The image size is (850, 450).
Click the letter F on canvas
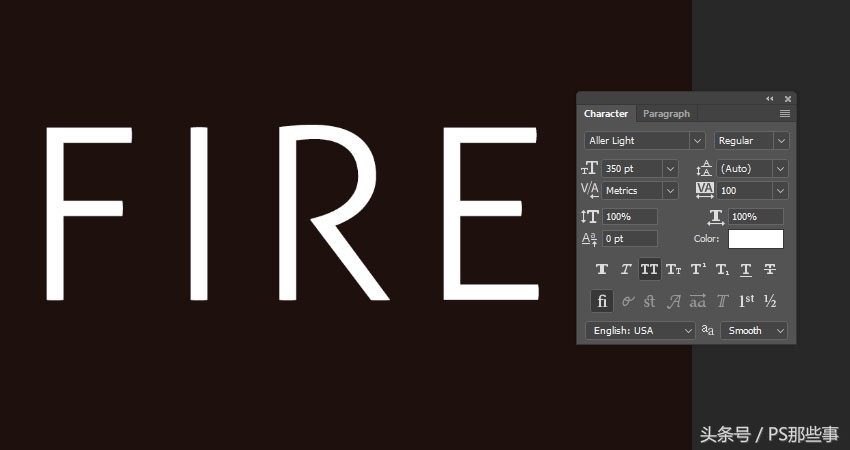[88, 214]
